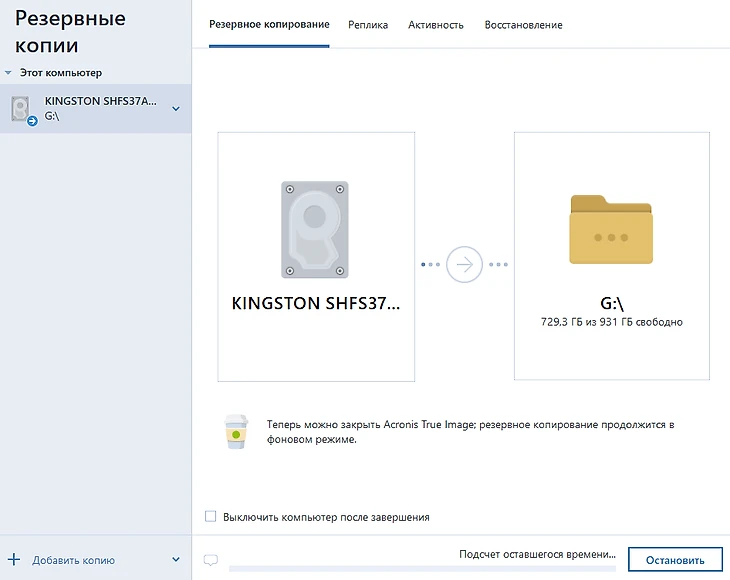Click the plus icon beside Добавить копию
The image size is (730, 580).
[14, 560]
